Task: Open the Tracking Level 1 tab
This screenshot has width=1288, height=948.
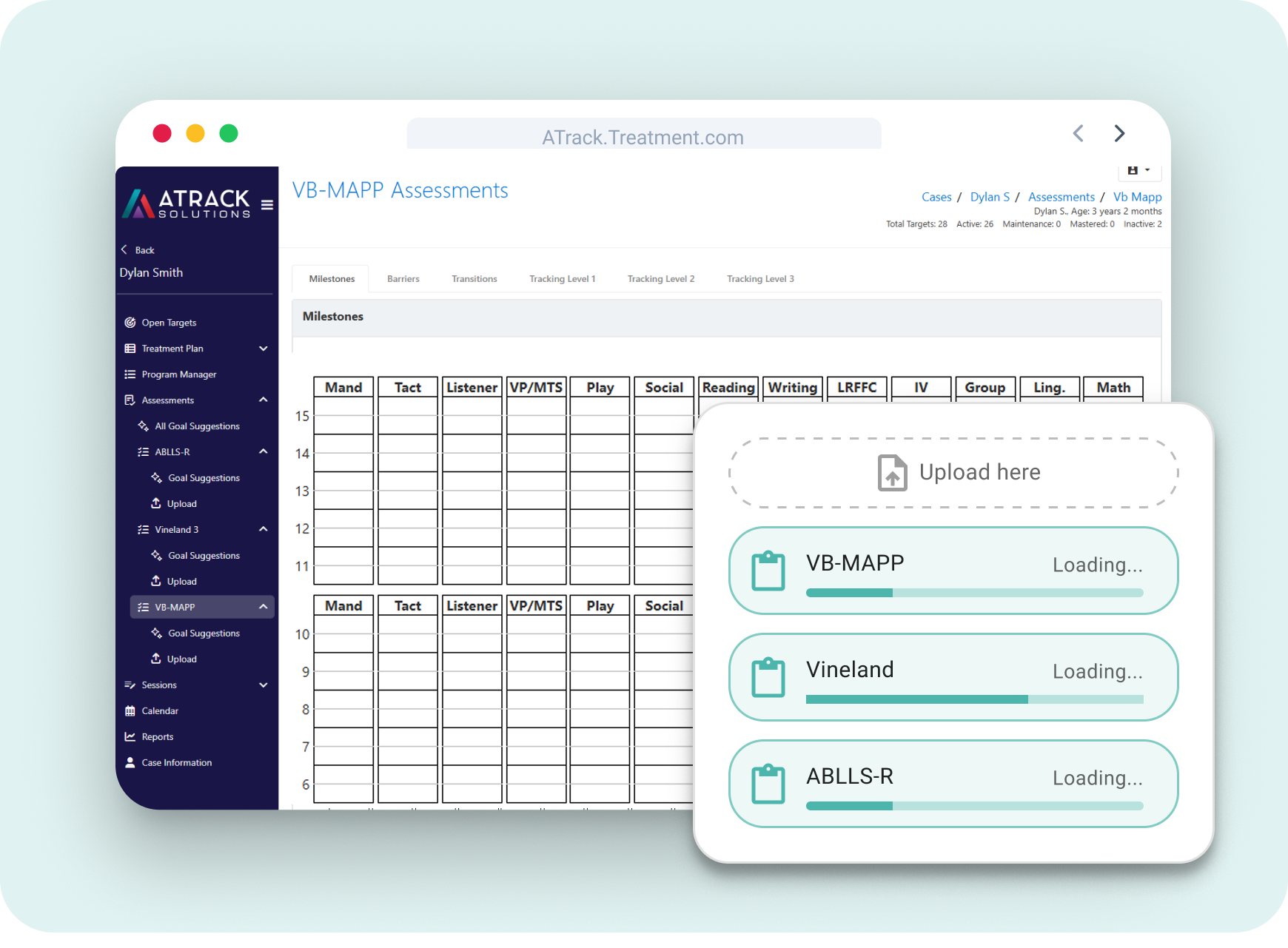Action: (x=562, y=279)
